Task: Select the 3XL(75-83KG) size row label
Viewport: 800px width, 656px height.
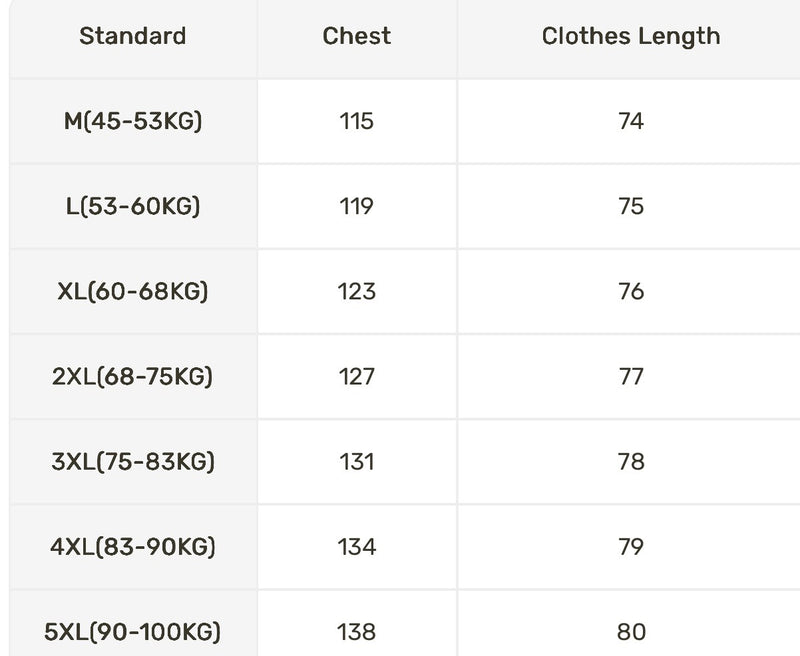Action: (133, 461)
